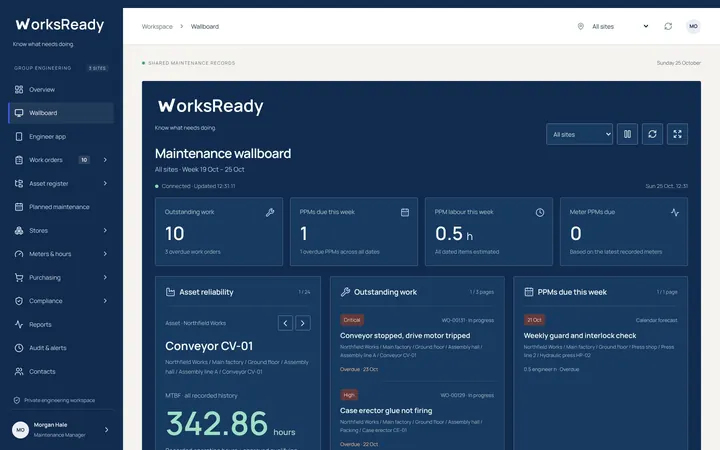Click the Critical priority badge
720x450 pixels.
tap(352, 320)
